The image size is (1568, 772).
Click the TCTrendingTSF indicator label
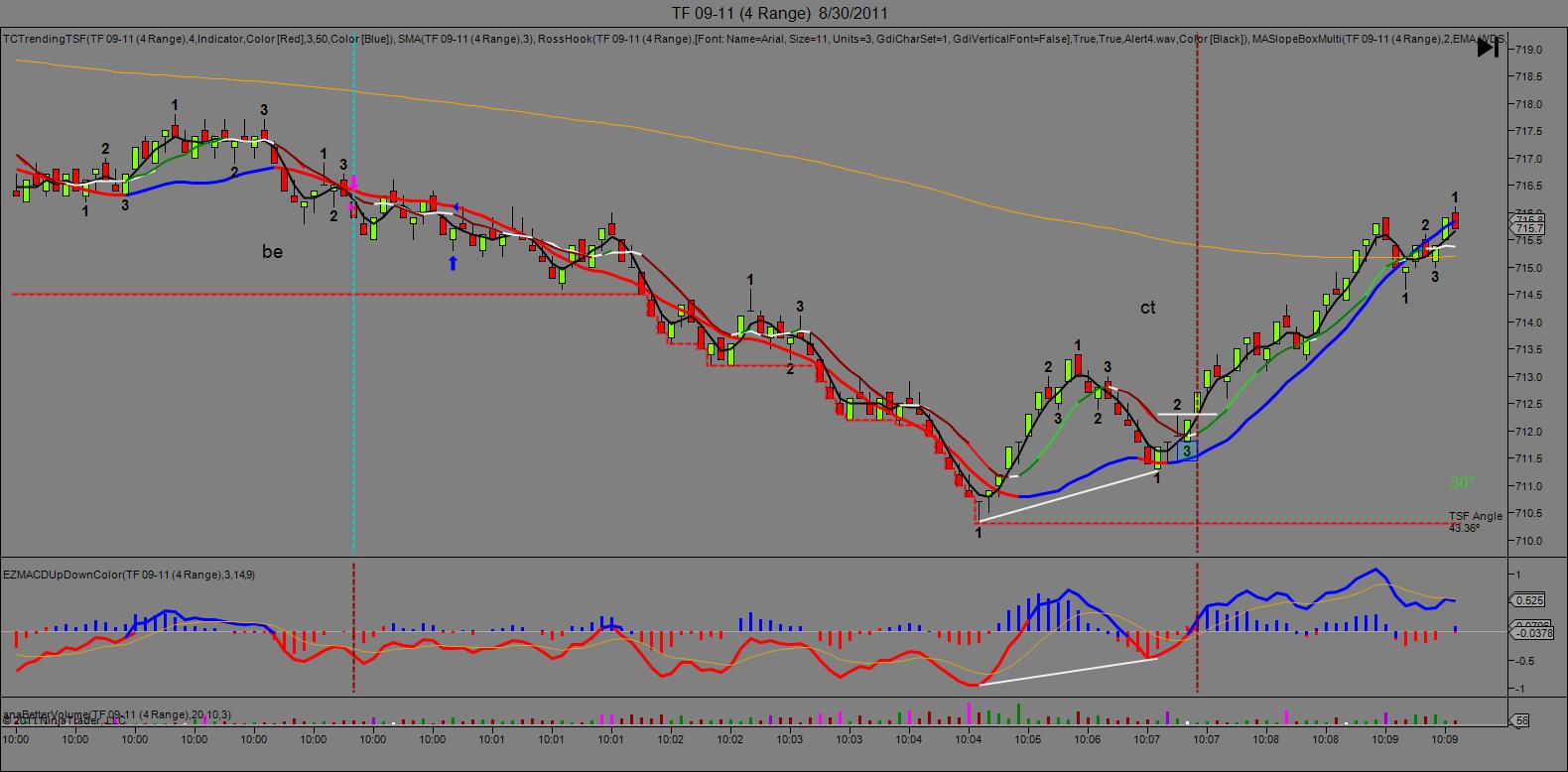click(x=199, y=40)
